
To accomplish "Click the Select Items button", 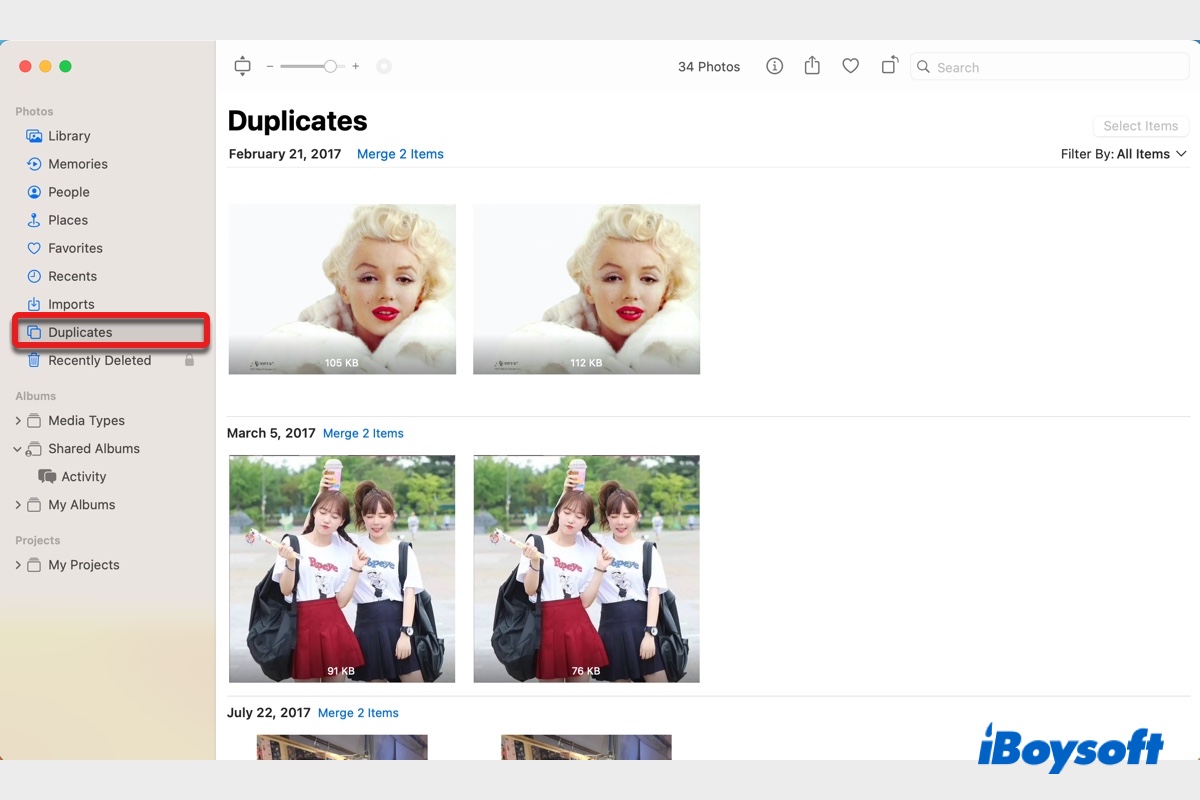I will 1140,126.
